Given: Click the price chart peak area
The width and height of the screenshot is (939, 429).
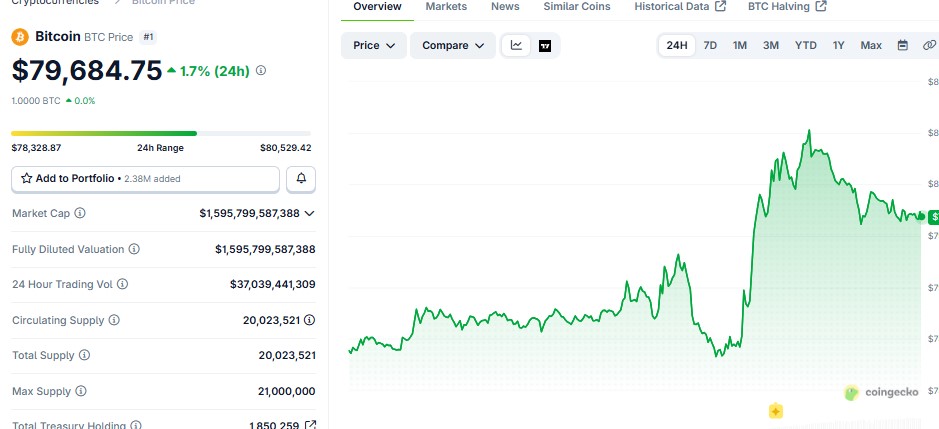Looking at the screenshot, I should [x=809, y=133].
